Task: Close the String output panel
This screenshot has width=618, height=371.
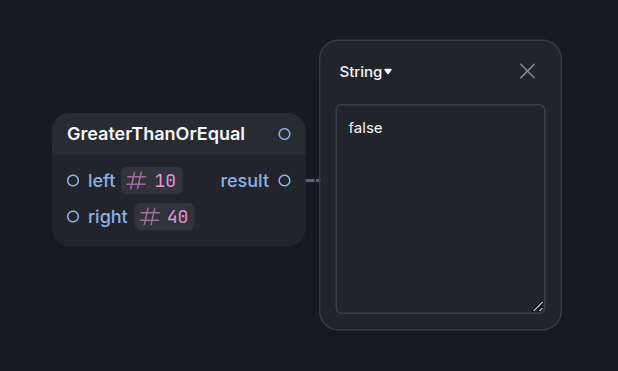Action: pos(527,71)
